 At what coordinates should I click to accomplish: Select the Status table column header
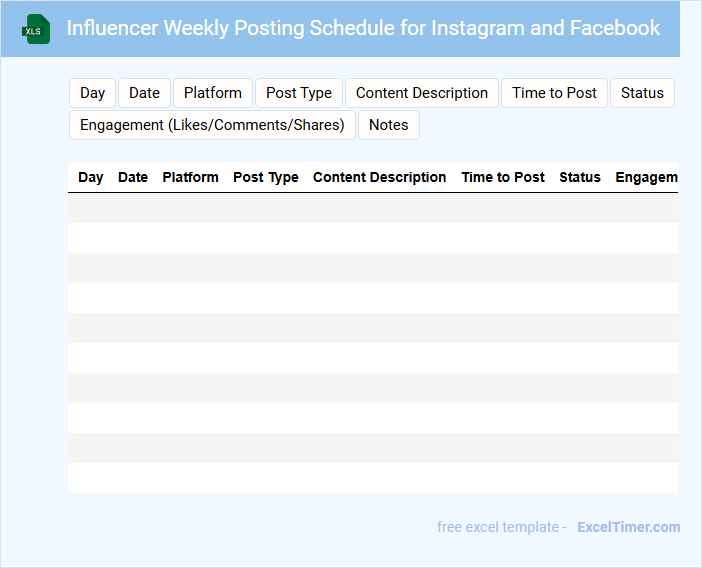580,177
